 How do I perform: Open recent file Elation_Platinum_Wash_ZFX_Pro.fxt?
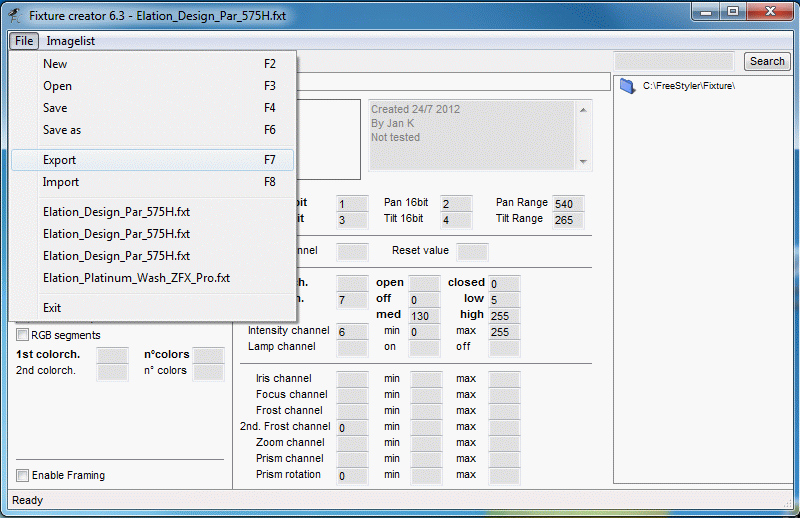click(153, 278)
